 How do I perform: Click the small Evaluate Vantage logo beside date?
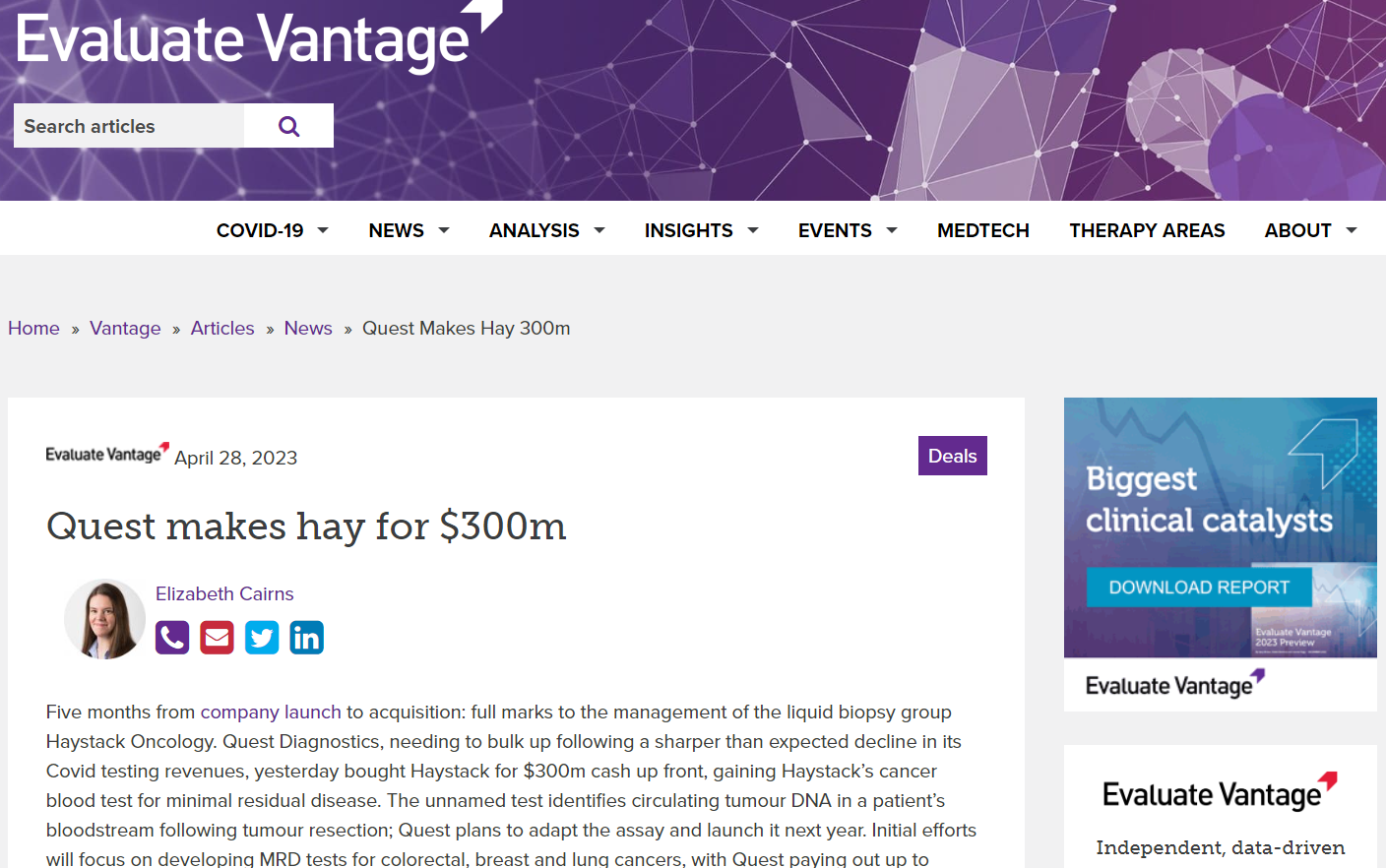point(107,454)
